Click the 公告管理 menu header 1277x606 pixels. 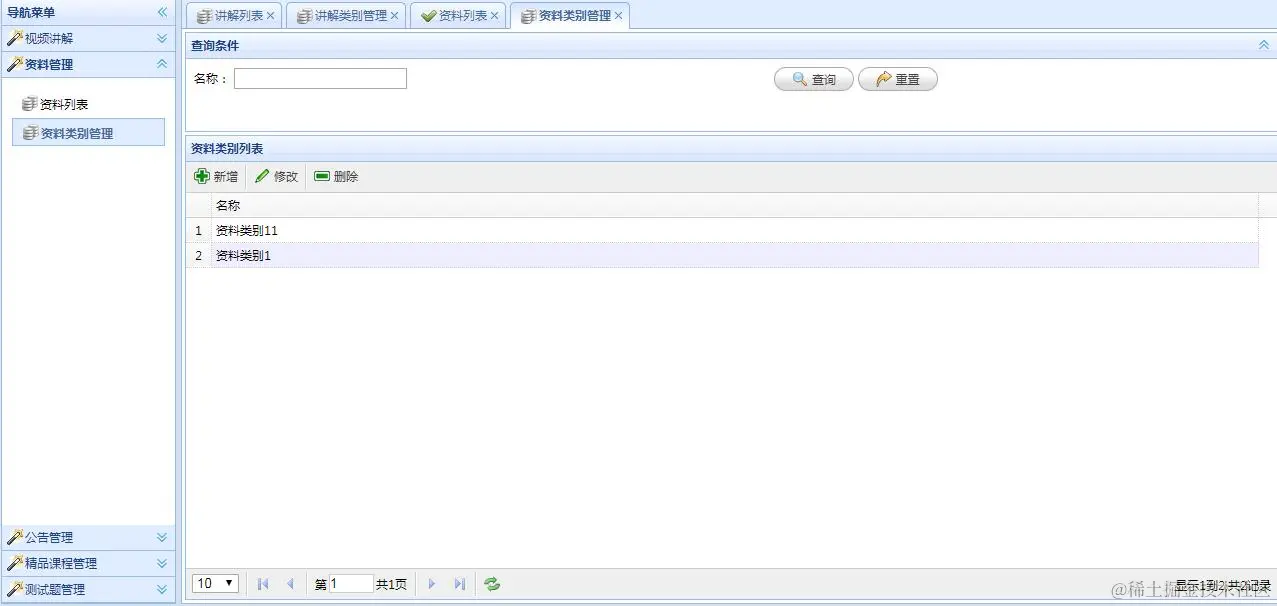[88, 537]
